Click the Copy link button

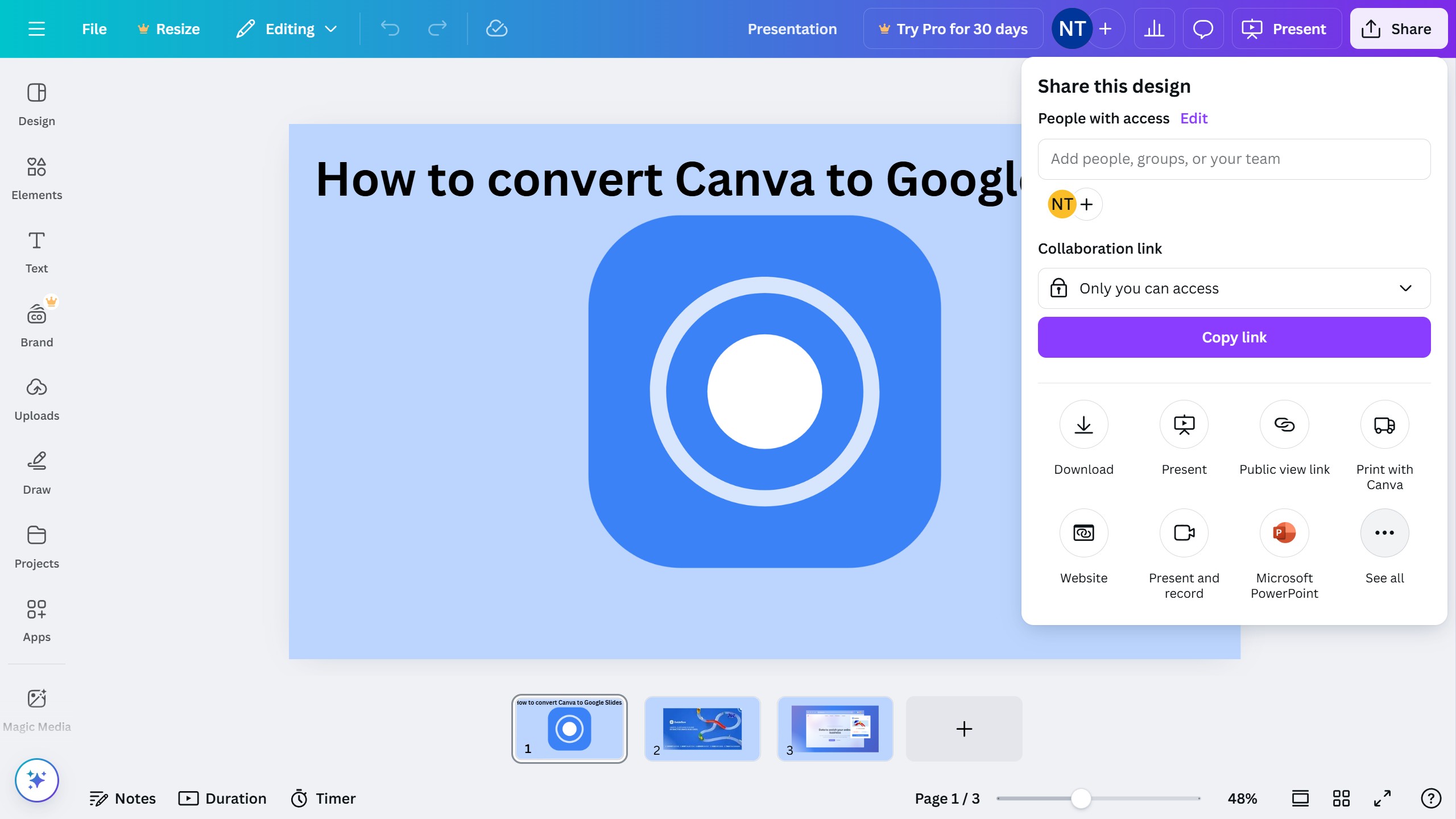(x=1234, y=337)
